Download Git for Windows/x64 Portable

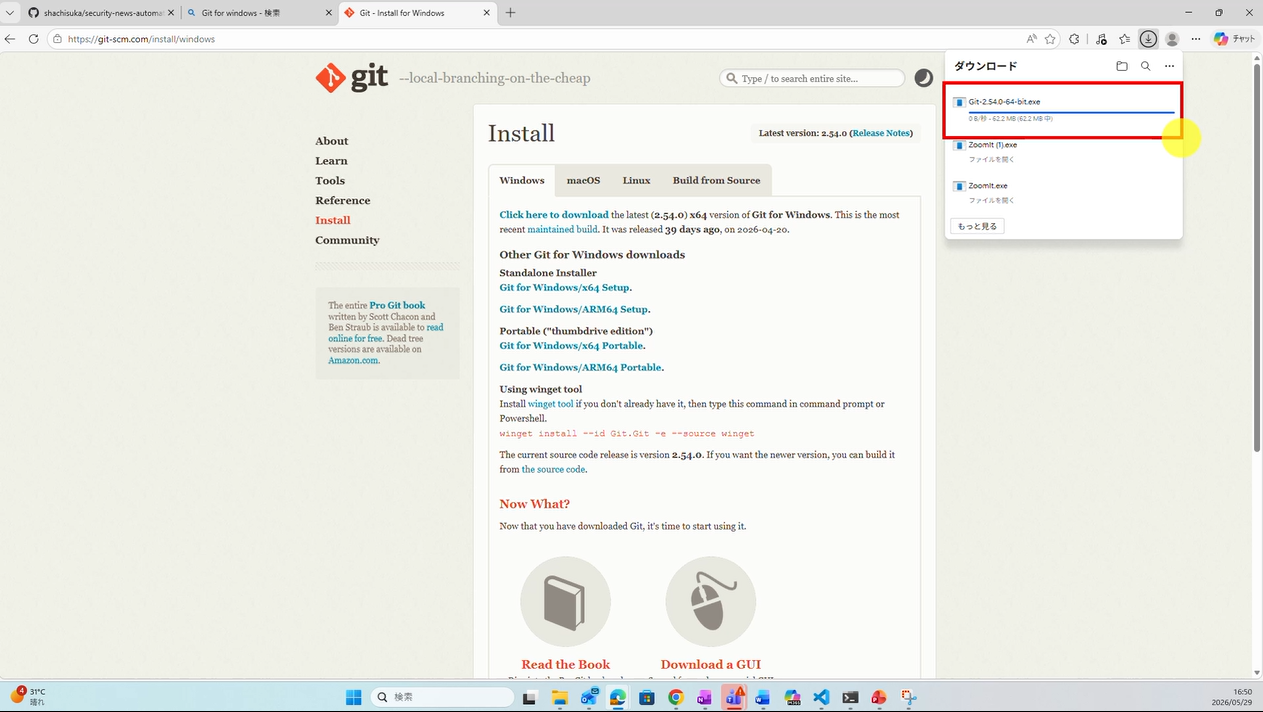pos(573,346)
